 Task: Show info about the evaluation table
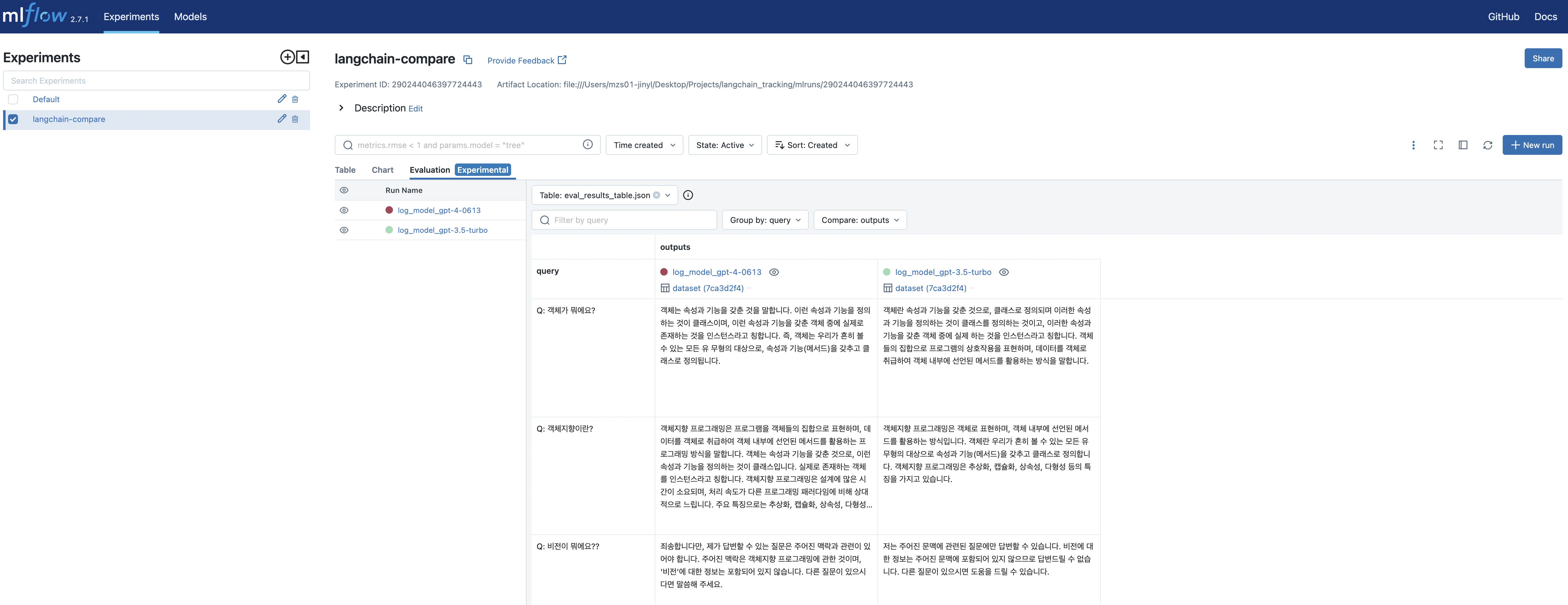(x=688, y=195)
